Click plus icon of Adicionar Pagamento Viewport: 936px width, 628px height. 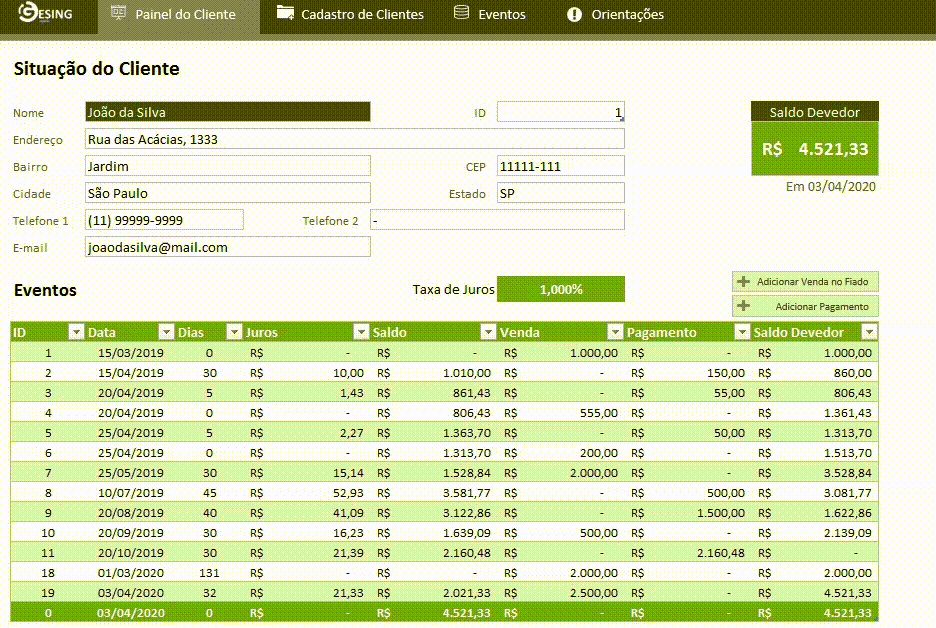[x=743, y=306]
